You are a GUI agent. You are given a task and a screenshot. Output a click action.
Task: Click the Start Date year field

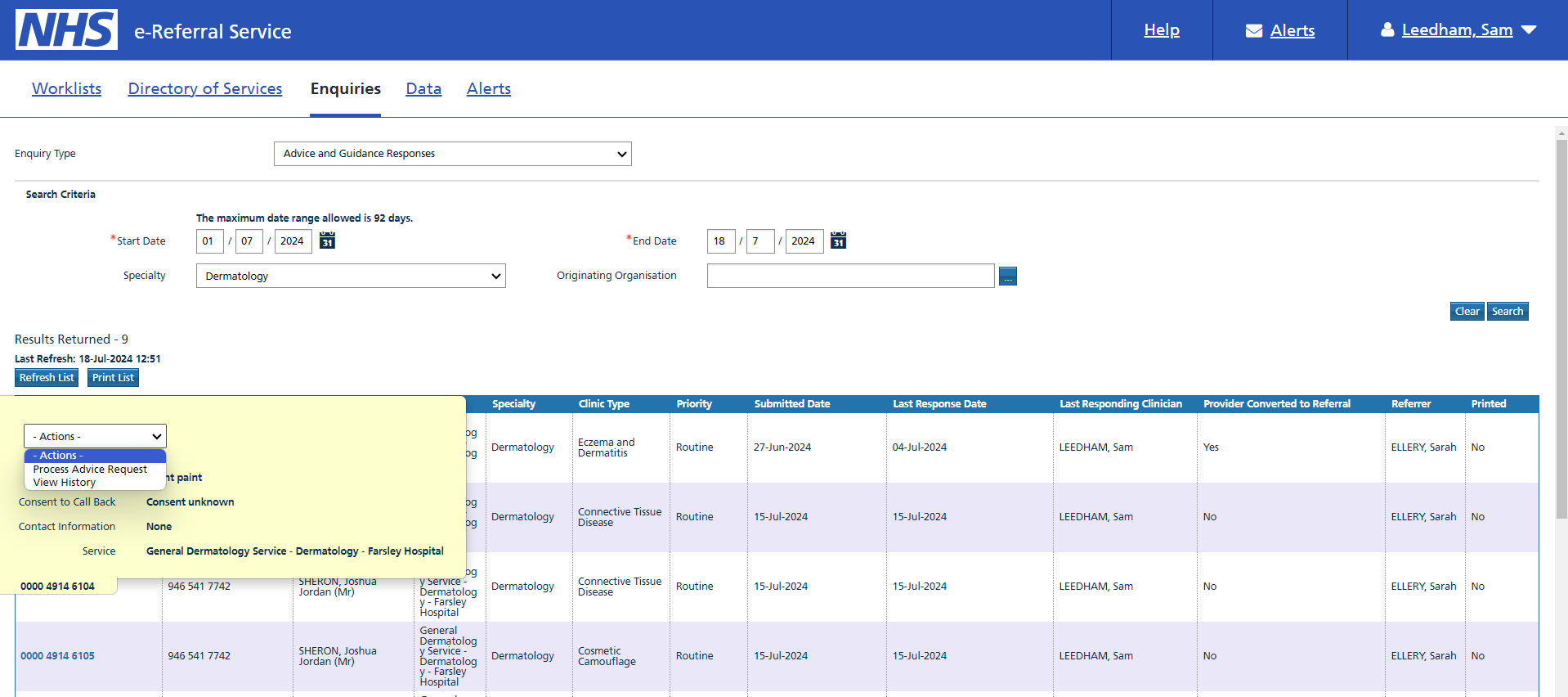coord(293,241)
